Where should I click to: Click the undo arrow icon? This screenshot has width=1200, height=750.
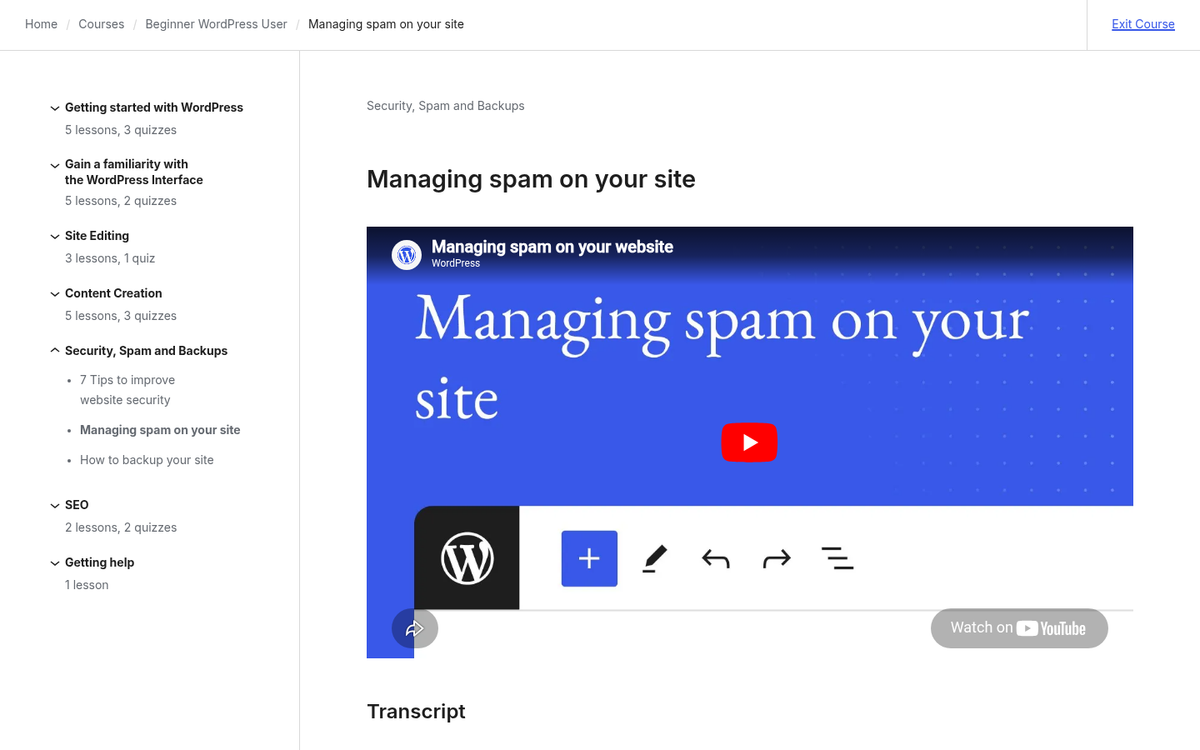[716, 558]
